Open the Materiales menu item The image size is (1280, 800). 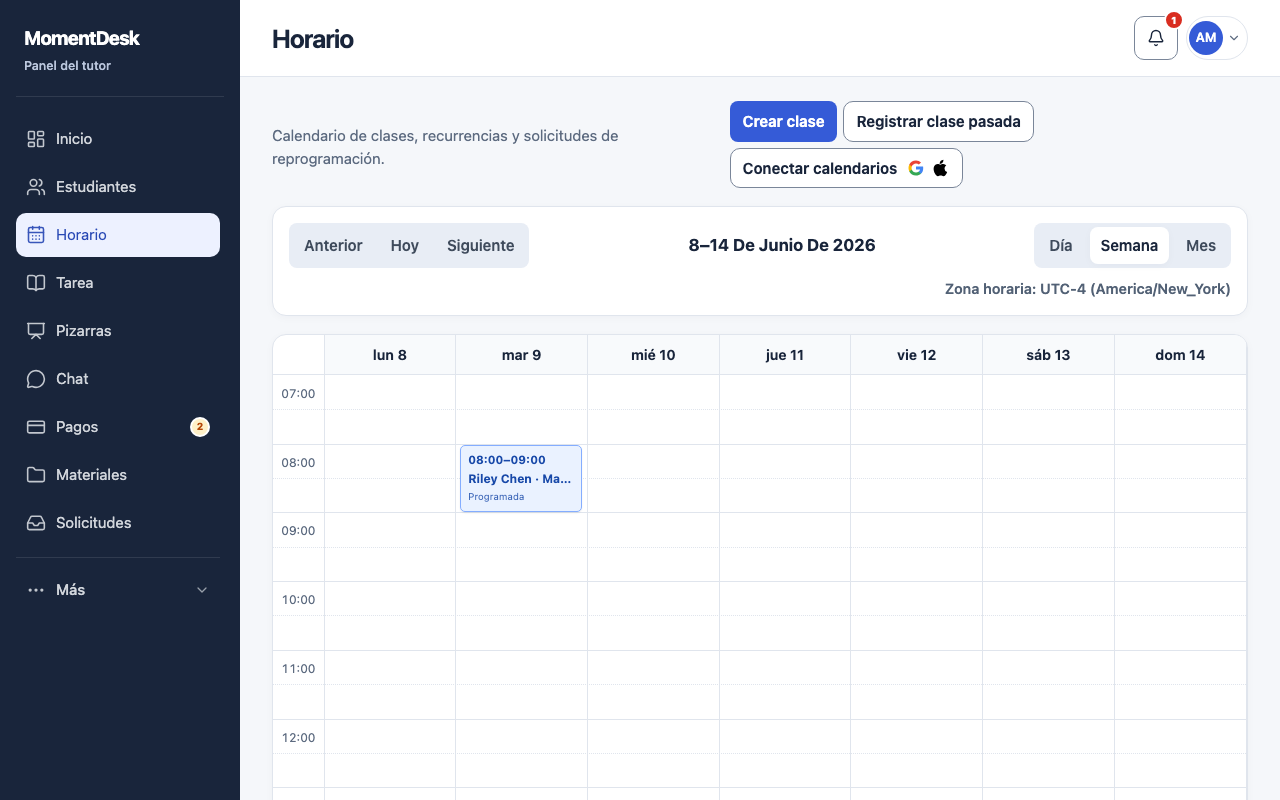tap(118, 475)
